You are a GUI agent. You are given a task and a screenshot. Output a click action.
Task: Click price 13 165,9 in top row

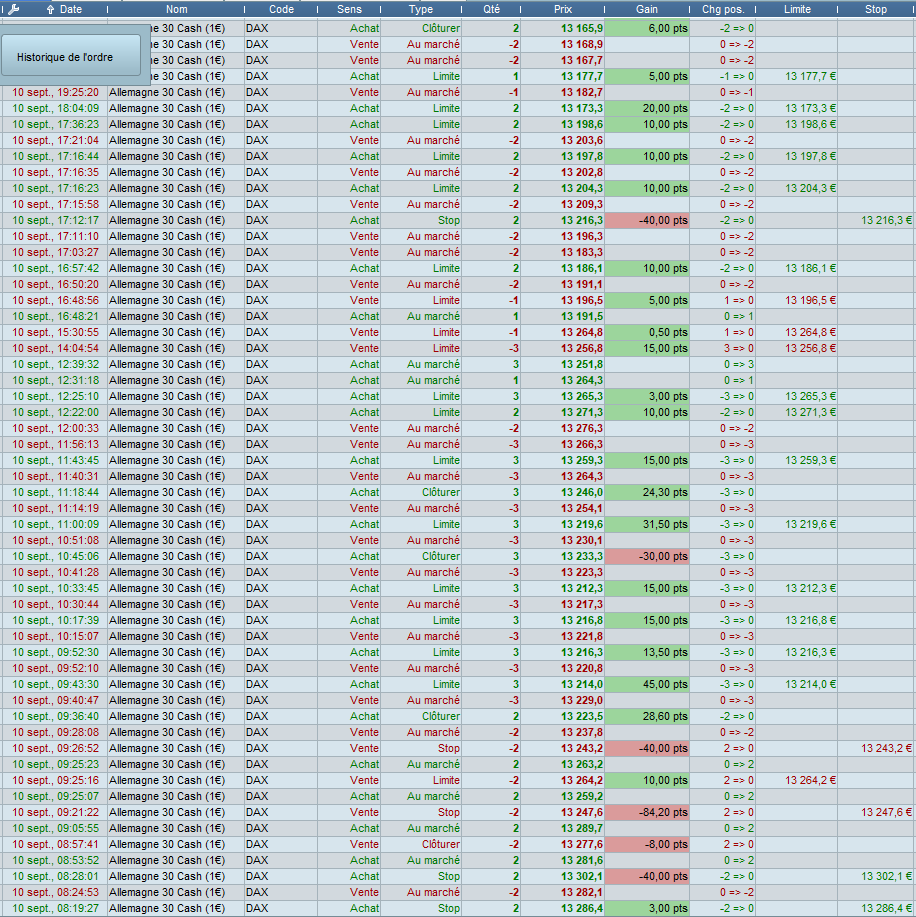581,28
